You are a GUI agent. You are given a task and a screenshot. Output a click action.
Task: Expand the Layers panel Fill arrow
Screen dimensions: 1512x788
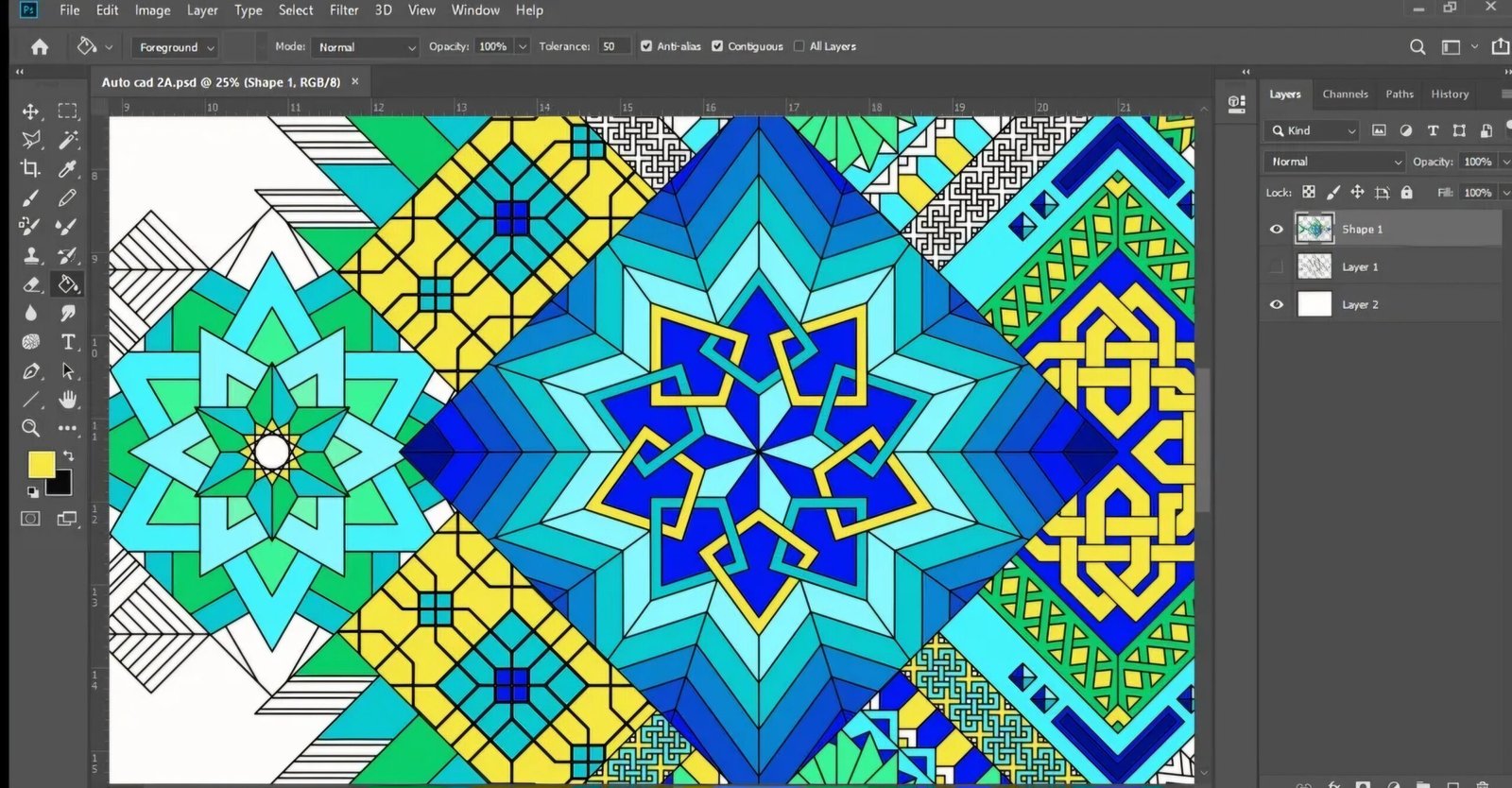click(x=1506, y=193)
